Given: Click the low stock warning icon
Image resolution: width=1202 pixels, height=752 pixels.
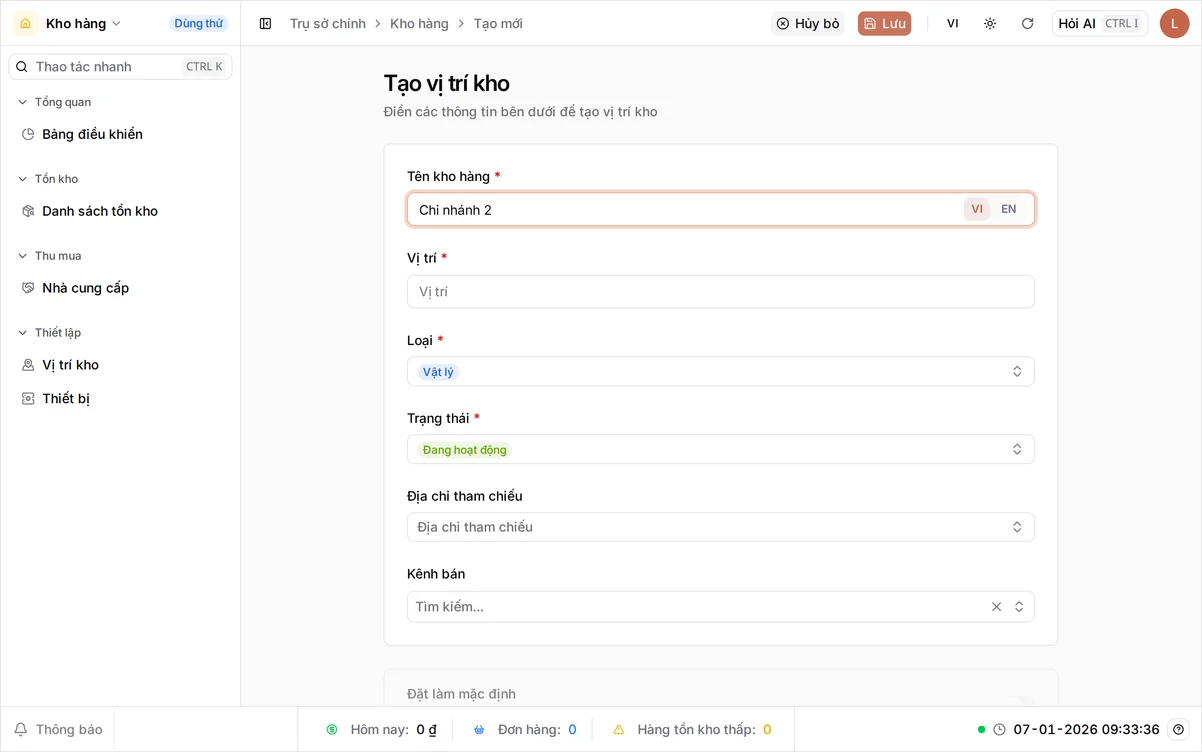Looking at the screenshot, I should (619, 730).
